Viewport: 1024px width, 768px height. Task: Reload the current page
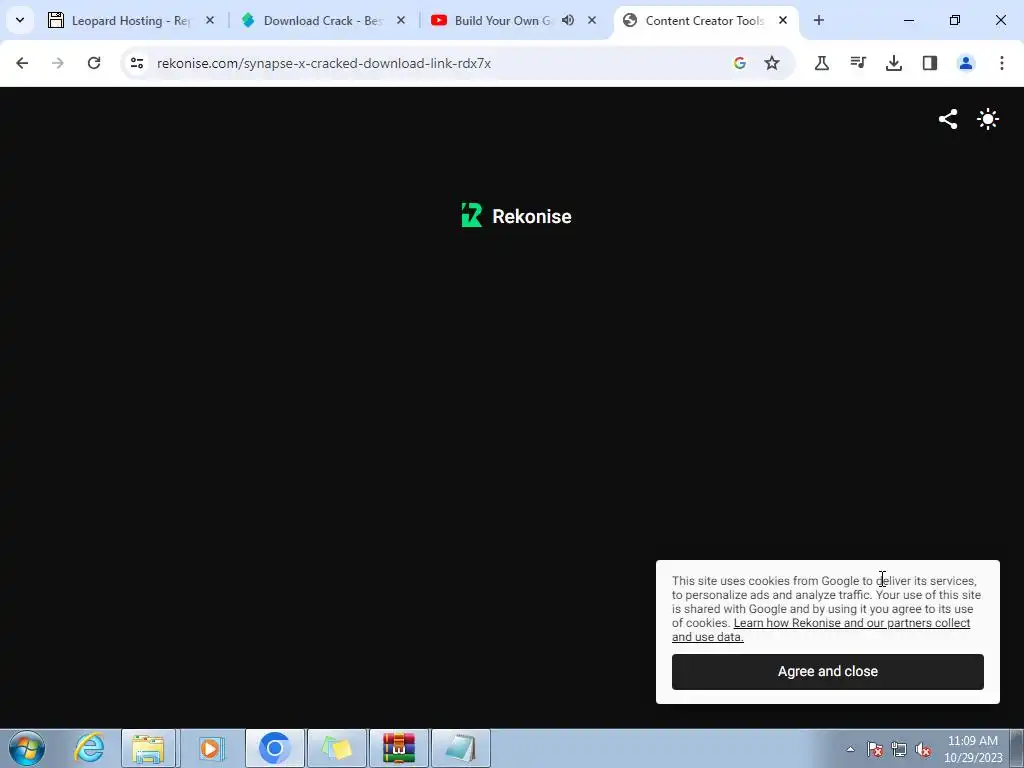(x=94, y=63)
